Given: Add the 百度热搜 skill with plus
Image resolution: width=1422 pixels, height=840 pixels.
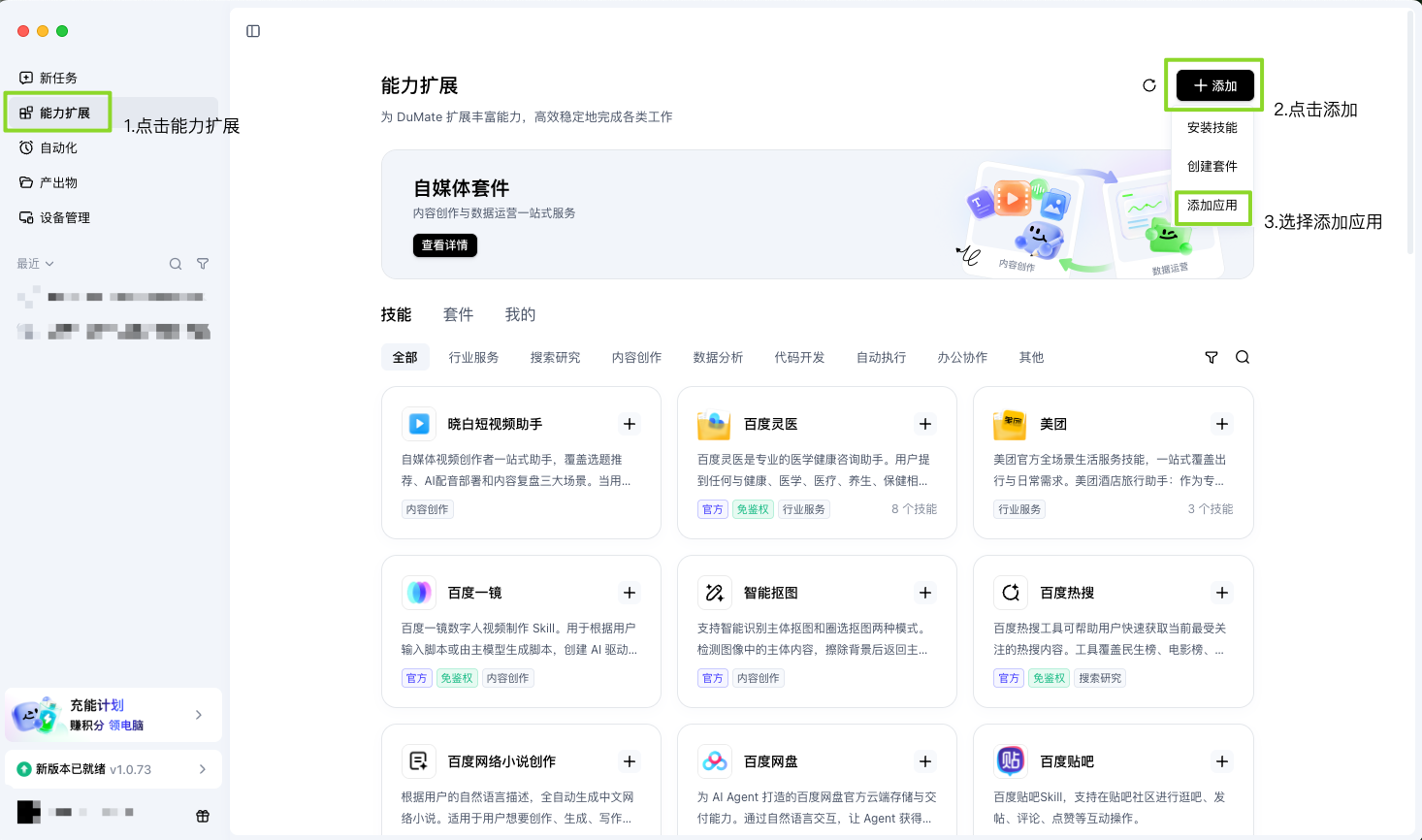Looking at the screenshot, I should click(1222, 593).
